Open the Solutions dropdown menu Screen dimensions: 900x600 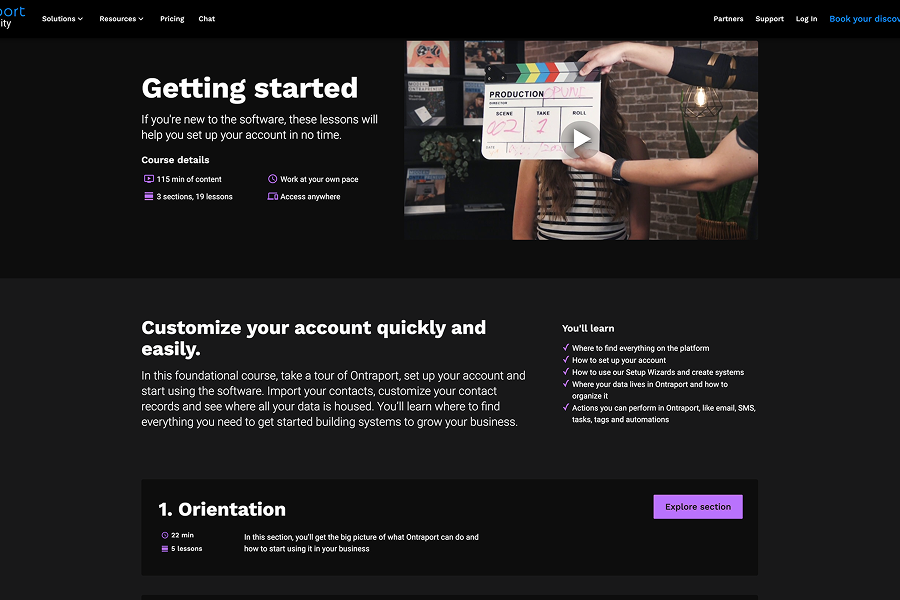point(63,19)
